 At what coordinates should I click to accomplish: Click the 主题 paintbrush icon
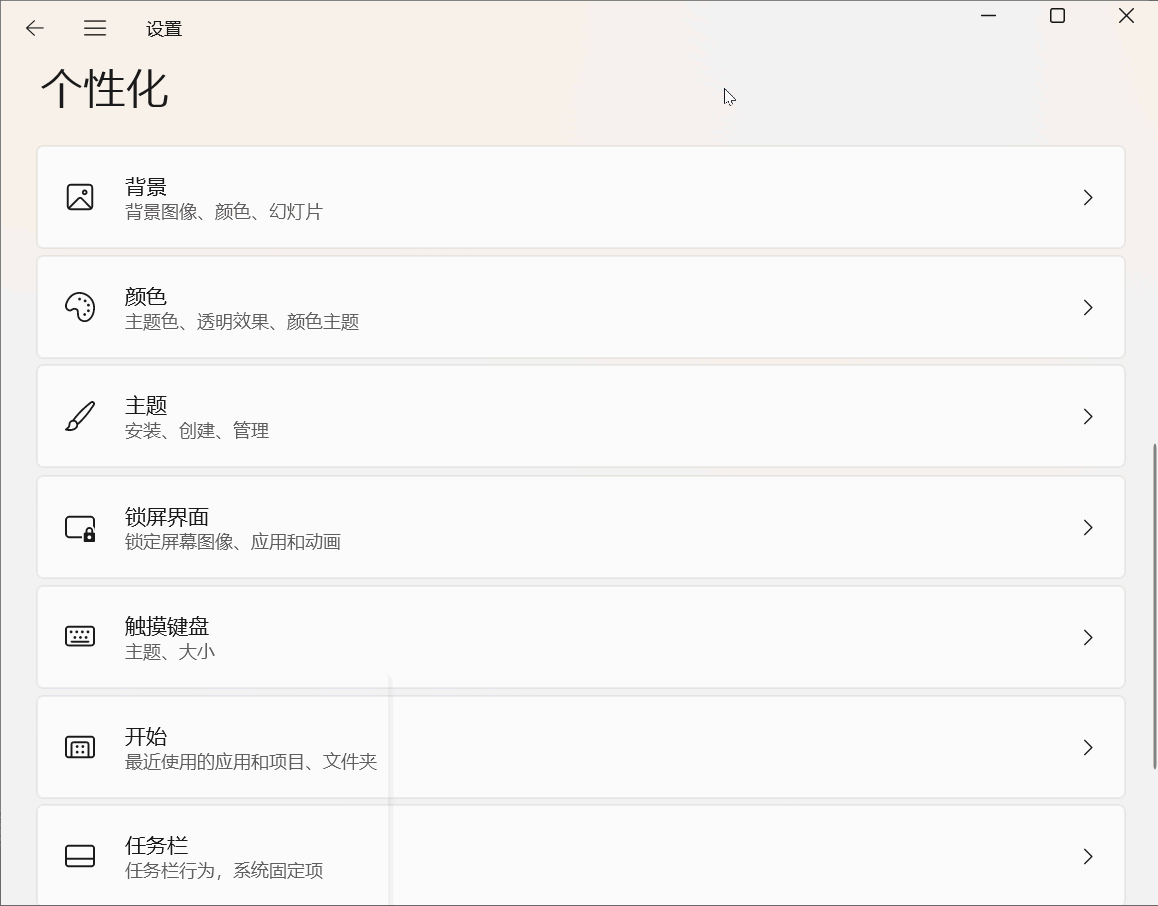(x=80, y=416)
